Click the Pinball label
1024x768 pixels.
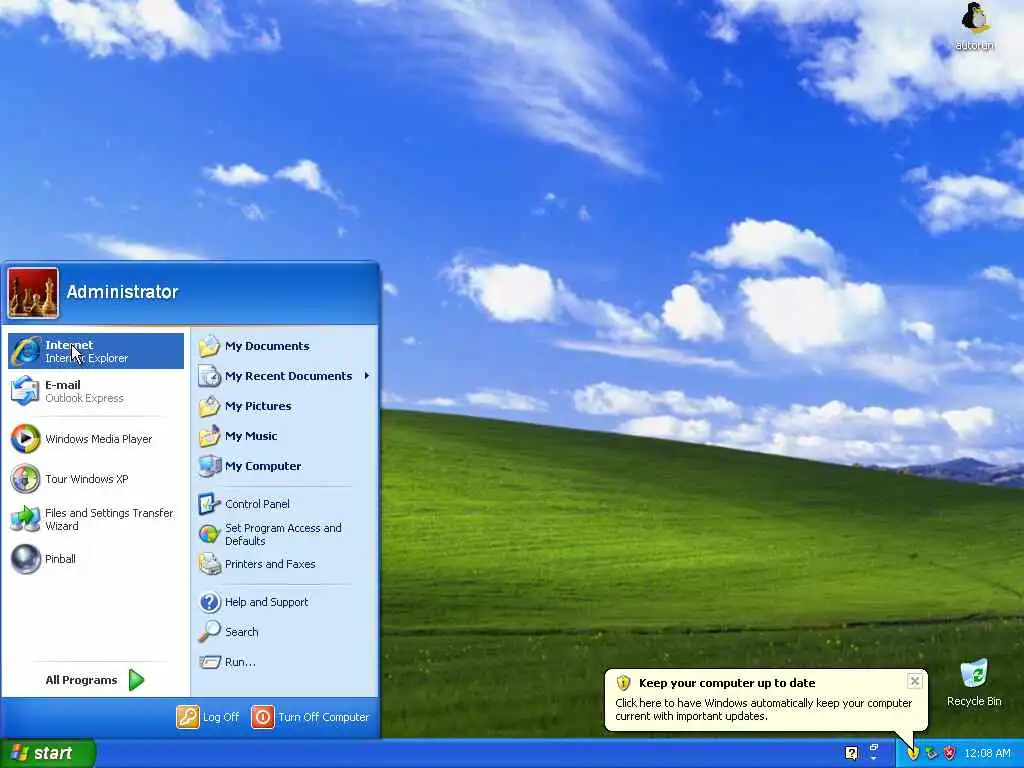(x=60, y=559)
